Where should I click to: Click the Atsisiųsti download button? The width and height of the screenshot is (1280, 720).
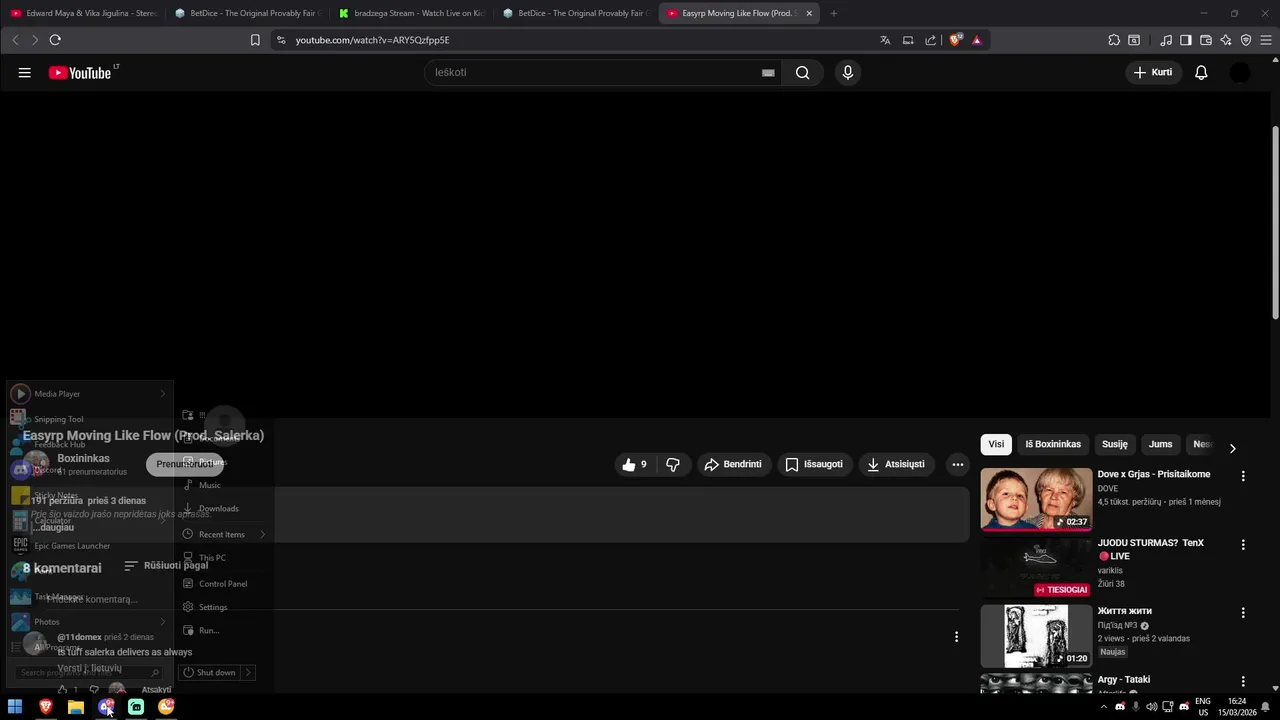click(x=896, y=464)
